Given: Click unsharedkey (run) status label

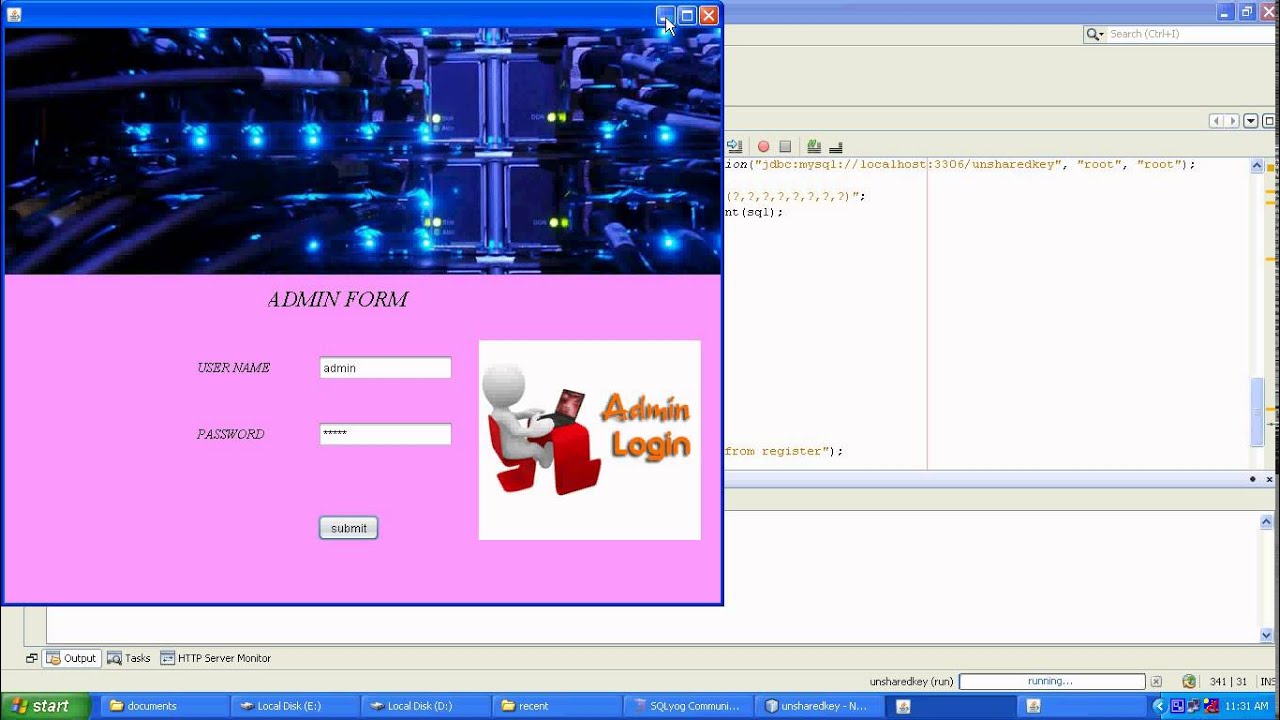Looking at the screenshot, I should tap(911, 682).
